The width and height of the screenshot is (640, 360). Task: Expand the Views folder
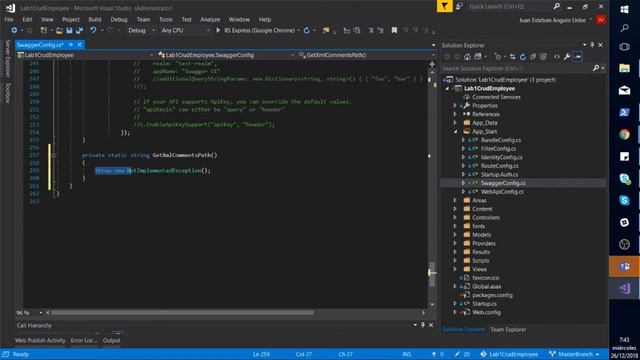point(455,269)
